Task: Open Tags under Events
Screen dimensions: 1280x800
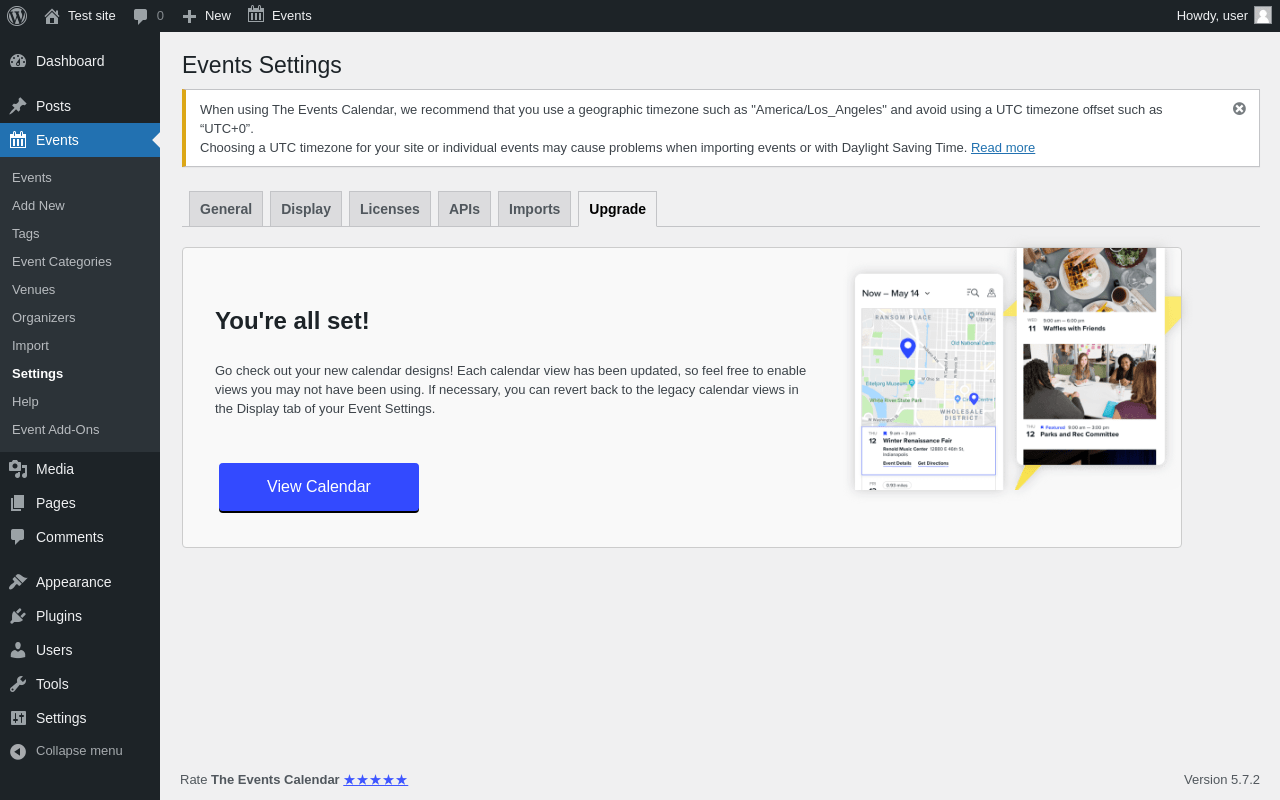Action: (26, 233)
